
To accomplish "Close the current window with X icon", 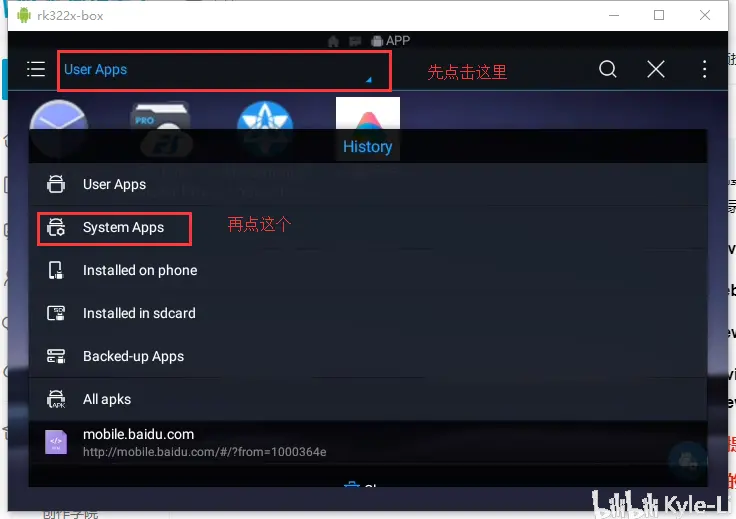I will 656,69.
